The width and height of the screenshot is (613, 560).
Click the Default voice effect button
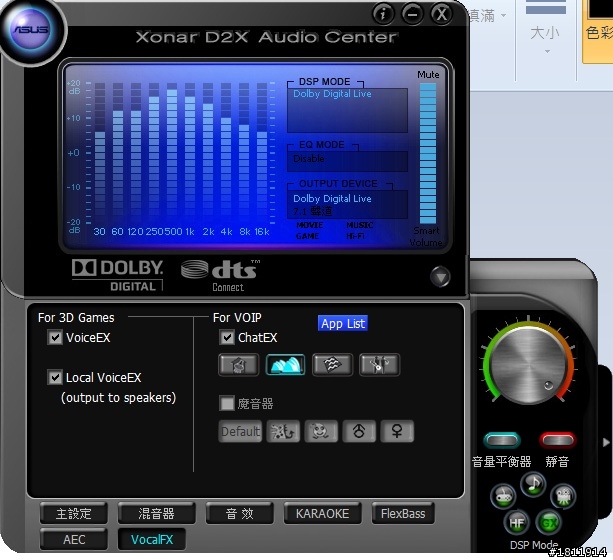tap(240, 431)
